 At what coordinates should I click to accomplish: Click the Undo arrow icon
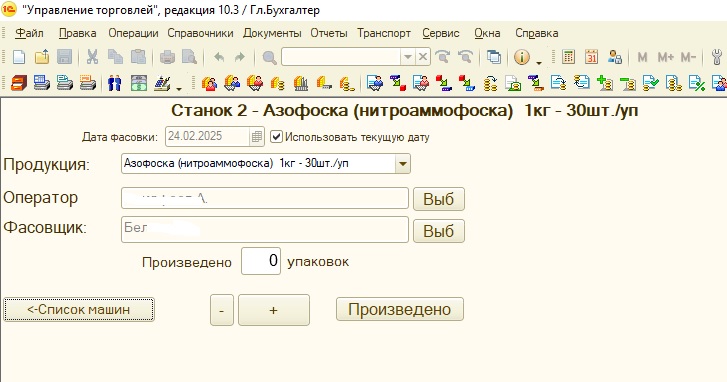coord(219,57)
